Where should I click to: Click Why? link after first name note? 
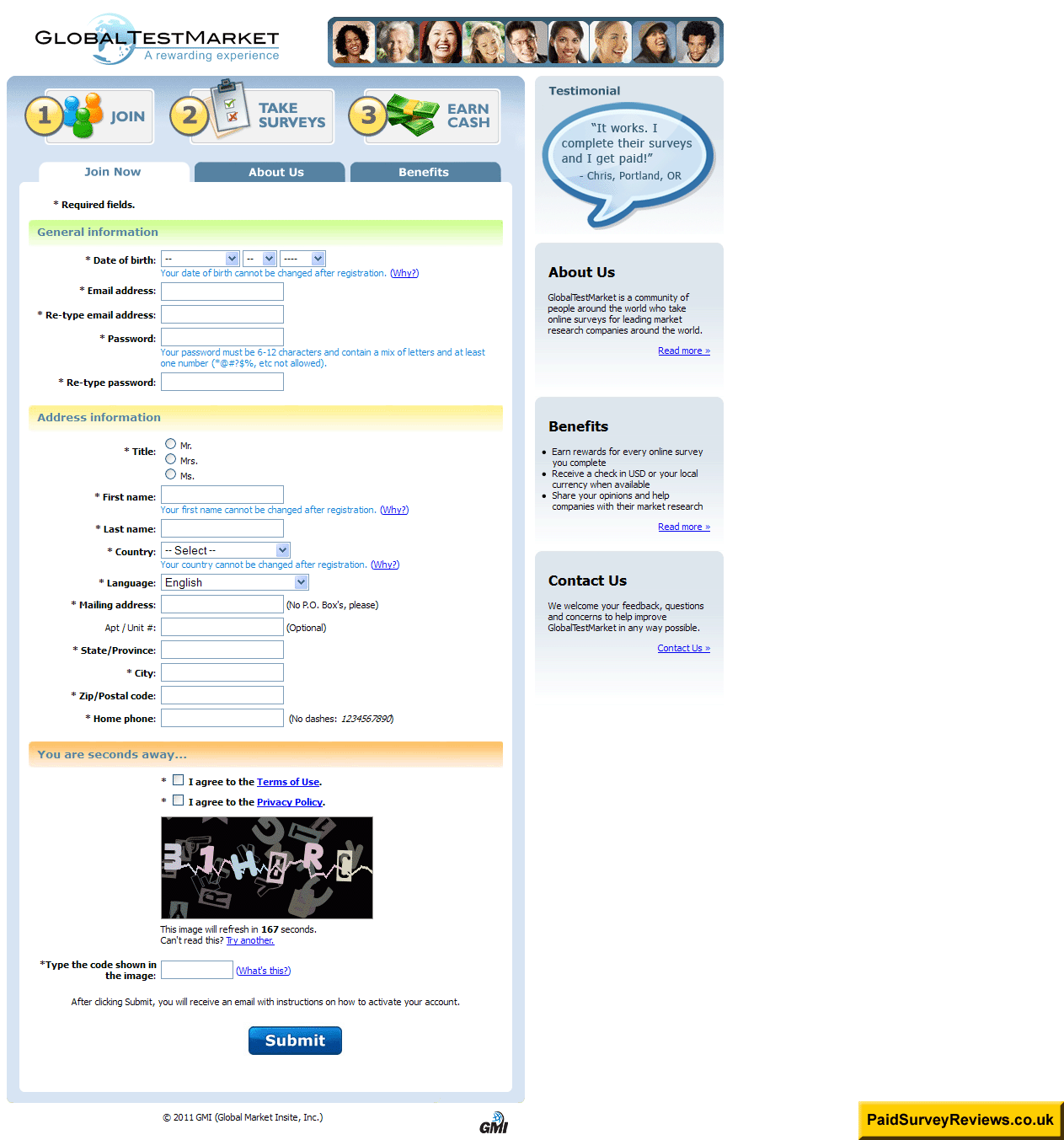coord(394,510)
